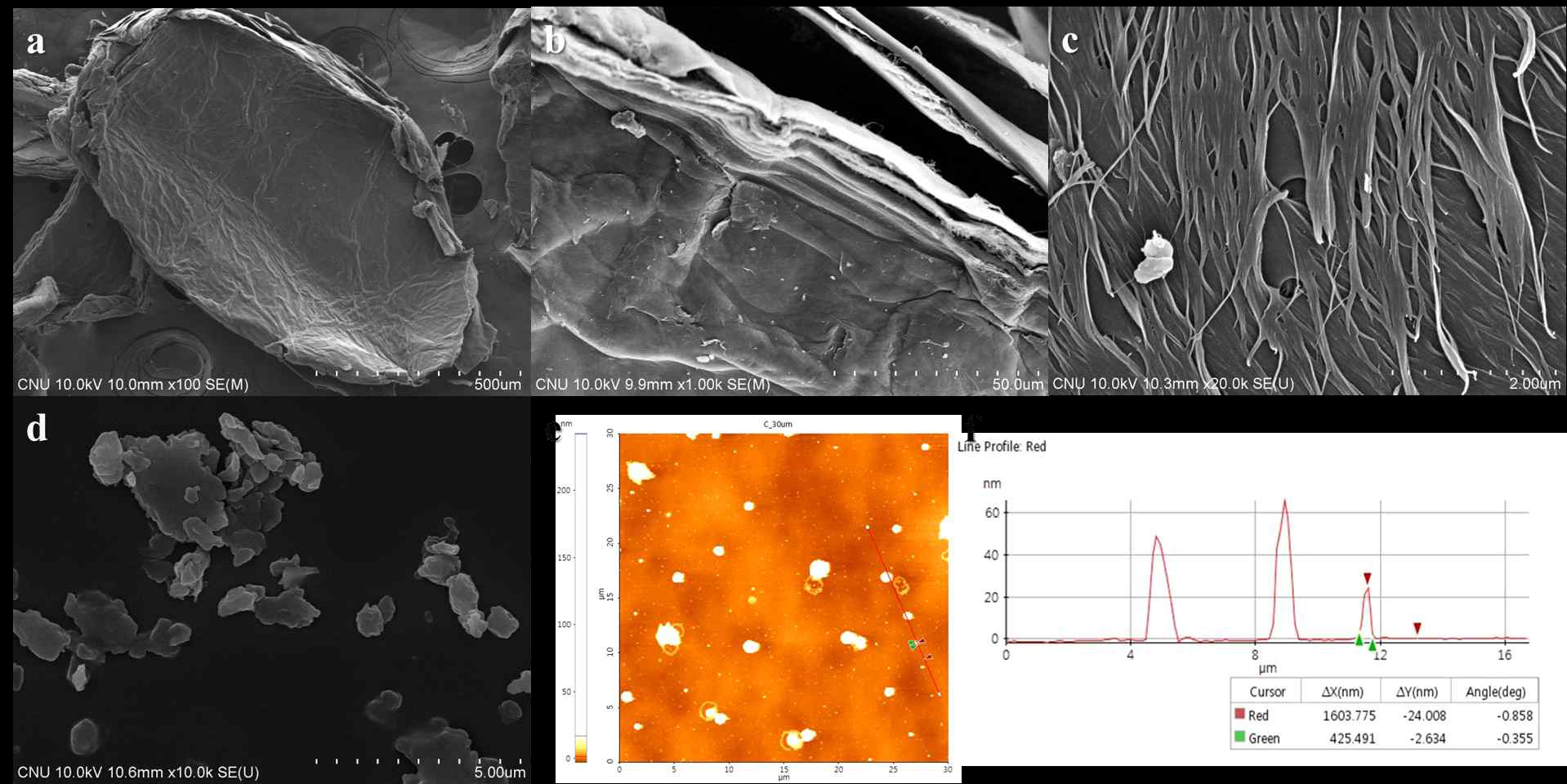Click caption 'CNU 10.0kV 9.9mm x1.00k SE(M)'
This screenshot has width=1567, height=784.
(652, 384)
